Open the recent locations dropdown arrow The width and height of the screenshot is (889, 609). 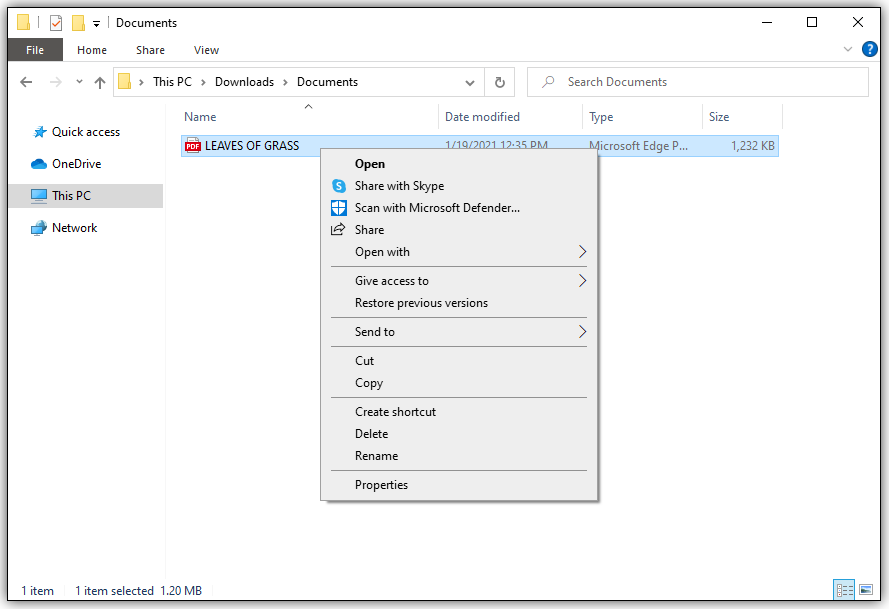(x=79, y=82)
